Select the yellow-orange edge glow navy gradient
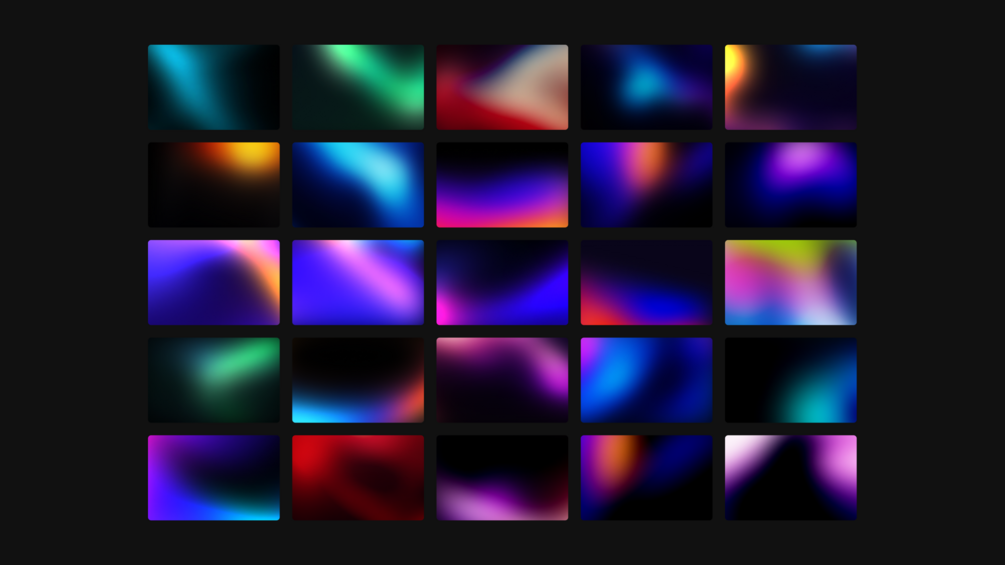The width and height of the screenshot is (1005, 565). pyautogui.click(x=790, y=87)
